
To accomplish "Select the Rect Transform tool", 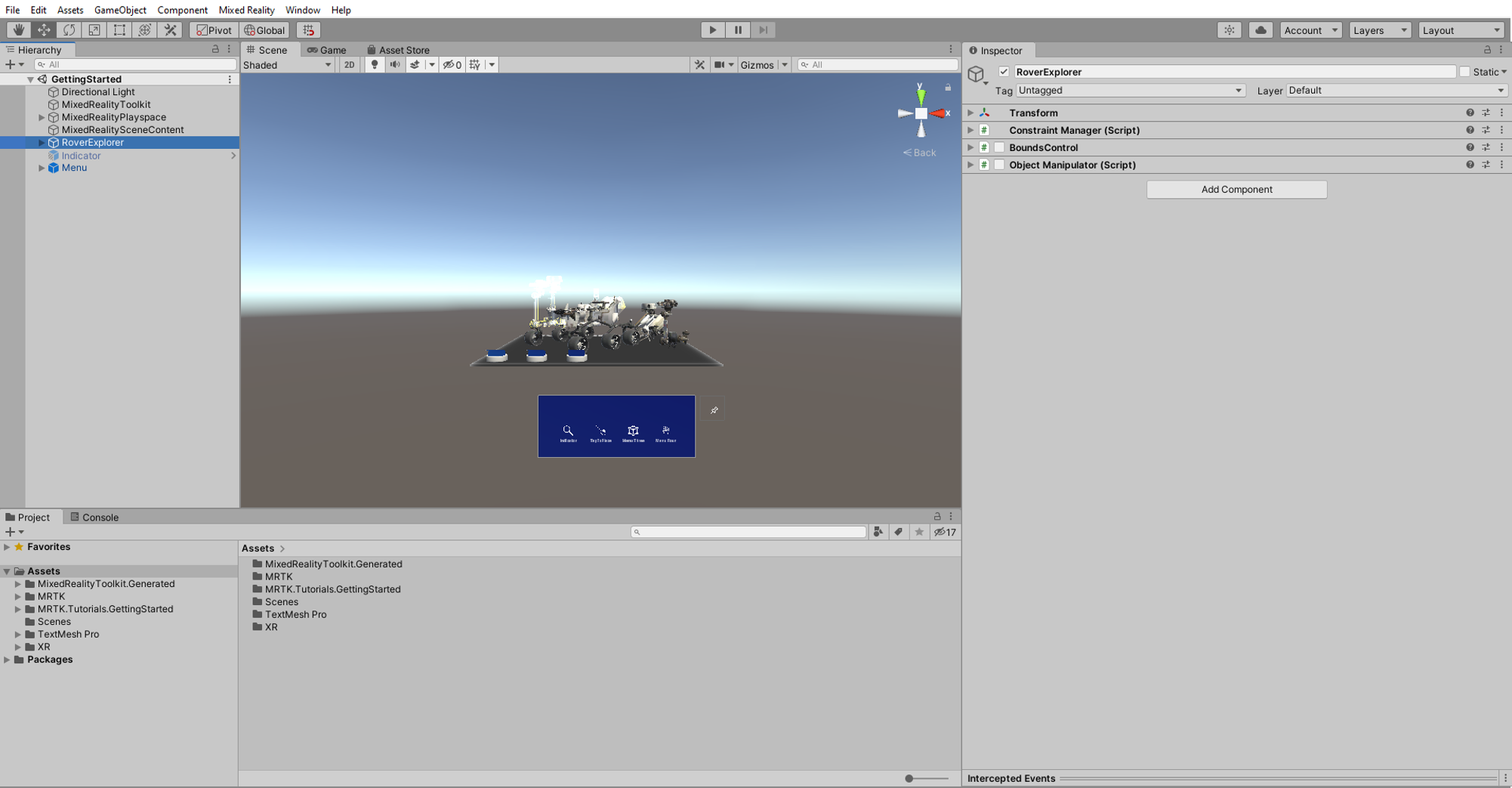I will pyautogui.click(x=119, y=30).
